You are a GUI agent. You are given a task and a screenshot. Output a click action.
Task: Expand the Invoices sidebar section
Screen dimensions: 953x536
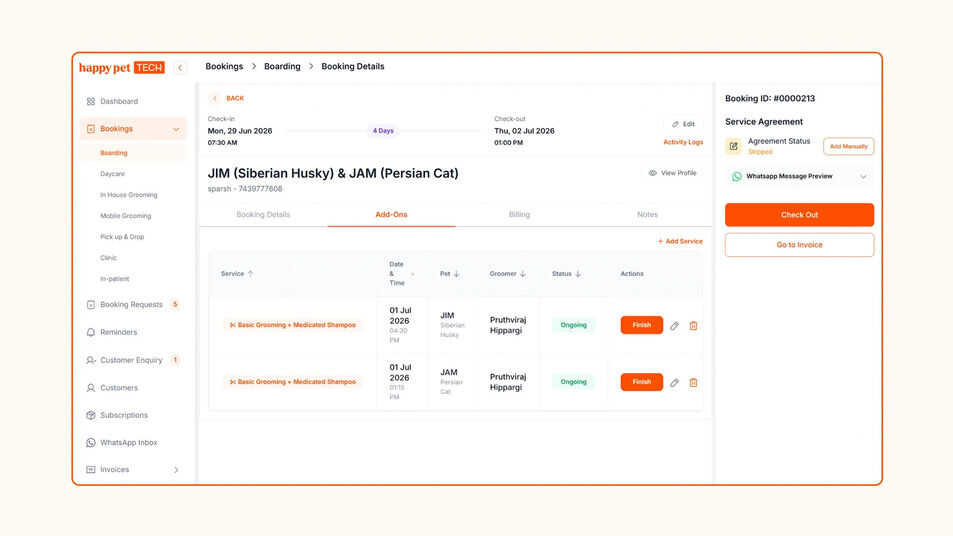pyautogui.click(x=176, y=470)
